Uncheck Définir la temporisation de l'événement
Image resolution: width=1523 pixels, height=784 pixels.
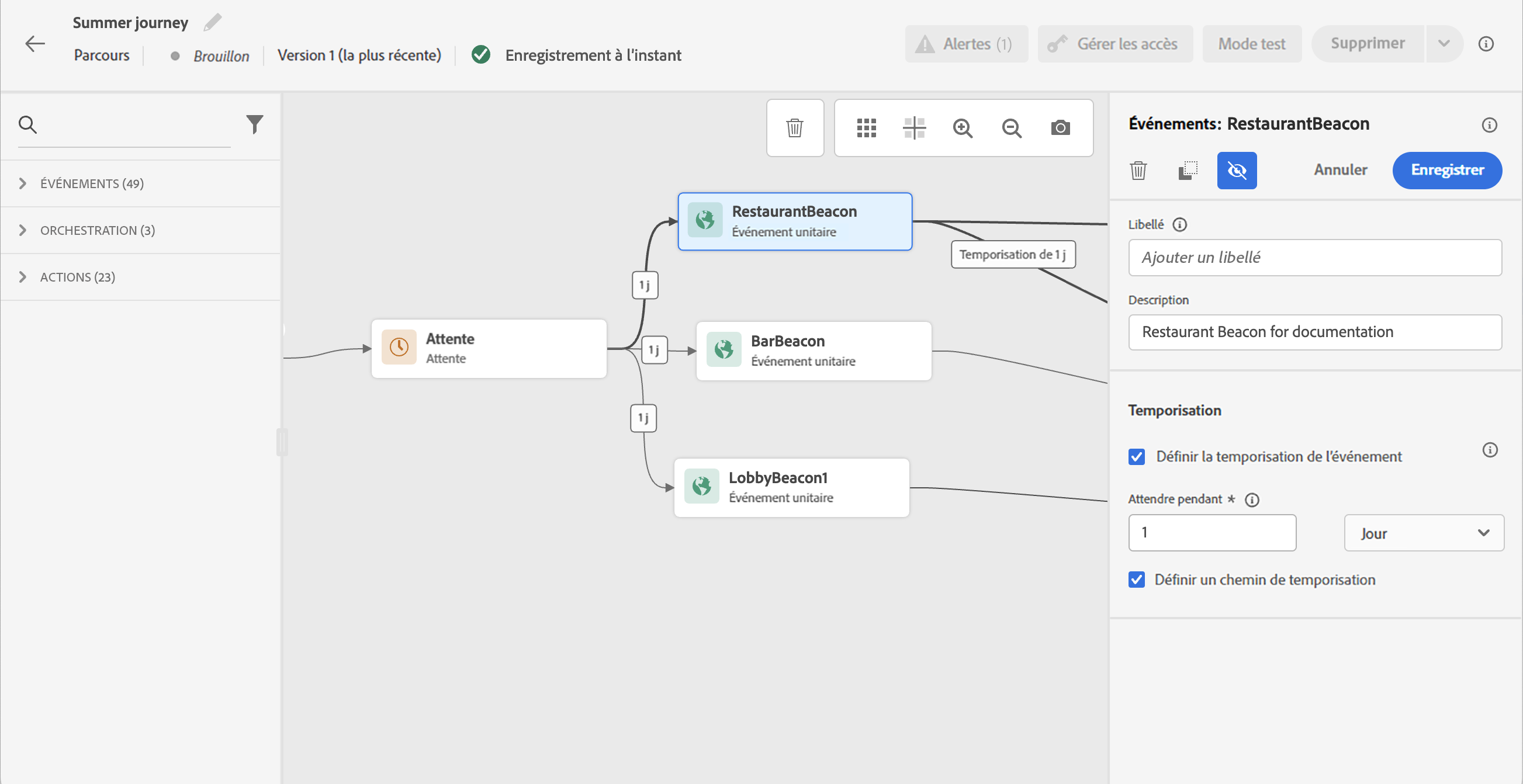click(1136, 457)
